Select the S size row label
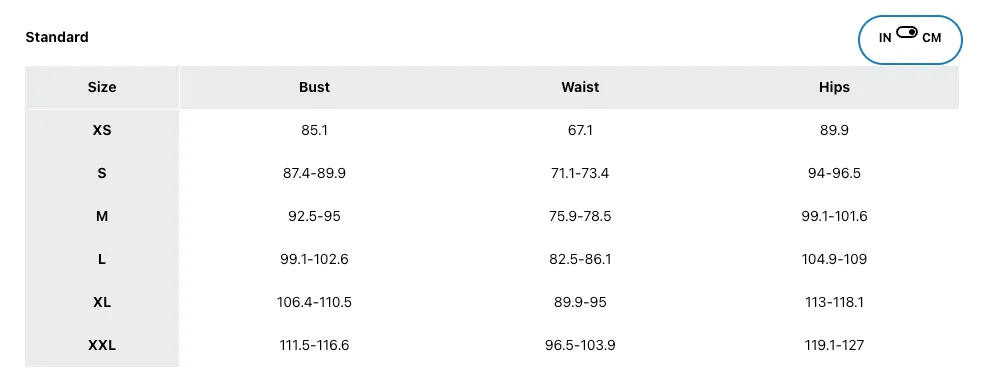983x379 pixels. coord(102,174)
